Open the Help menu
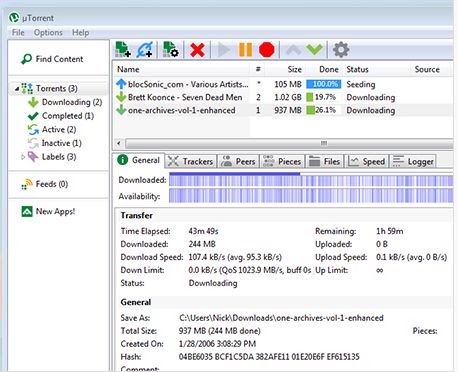Viewport: 458px width, 372px height. coord(80,33)
